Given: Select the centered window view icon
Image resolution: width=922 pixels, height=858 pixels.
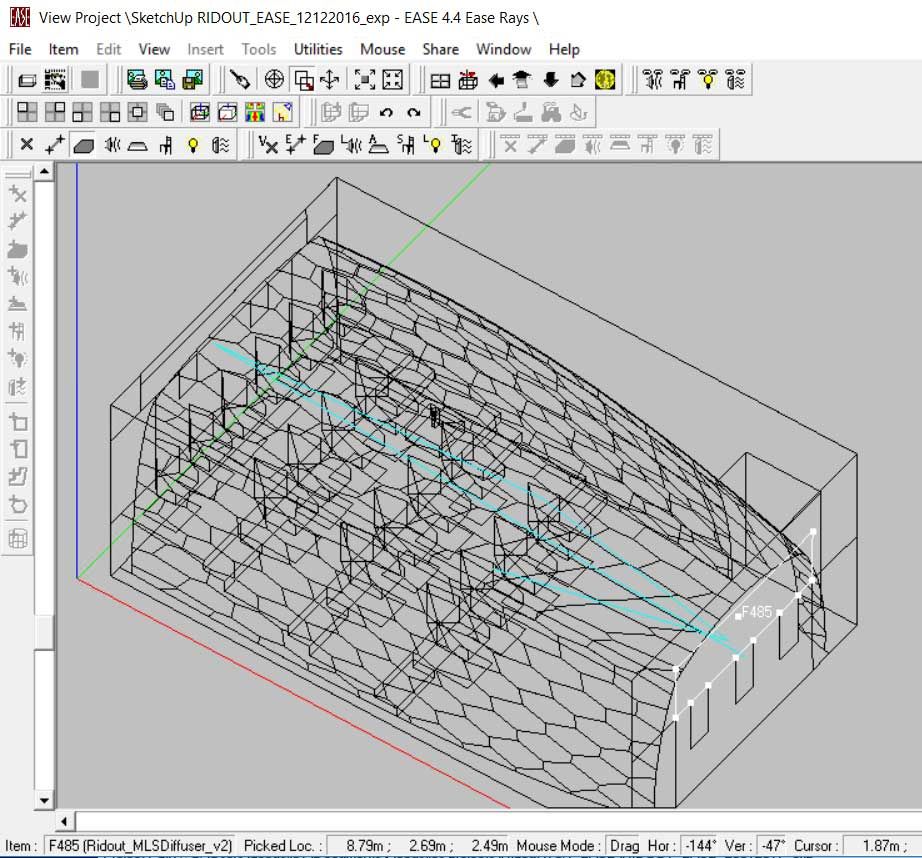Looking at the screenshot, I should (138, 112).
